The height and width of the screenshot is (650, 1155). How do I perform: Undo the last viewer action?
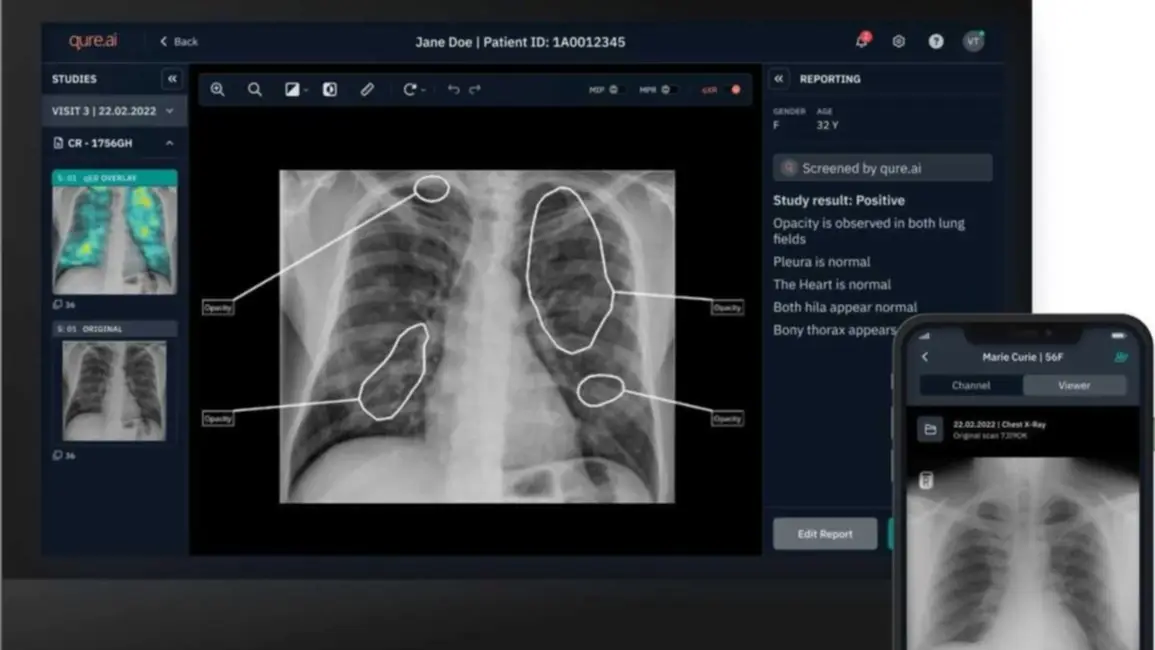[x=453, y=90]
